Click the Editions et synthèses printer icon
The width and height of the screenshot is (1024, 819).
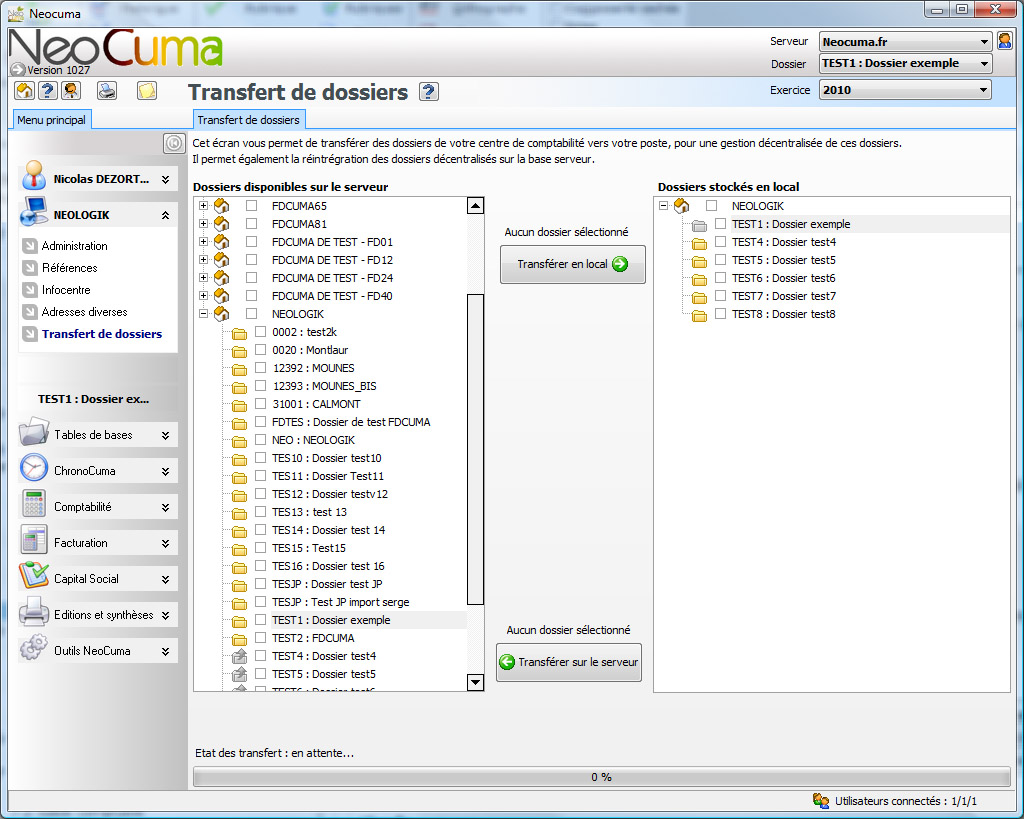pyautogui.click(x=33, y=612)
